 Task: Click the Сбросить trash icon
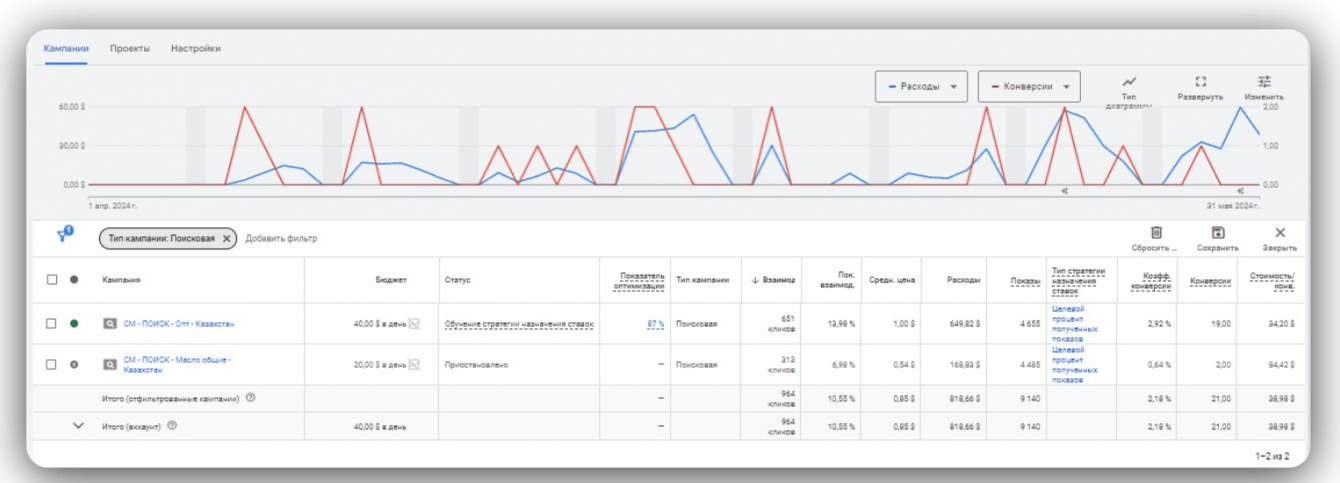[1155, 233]
